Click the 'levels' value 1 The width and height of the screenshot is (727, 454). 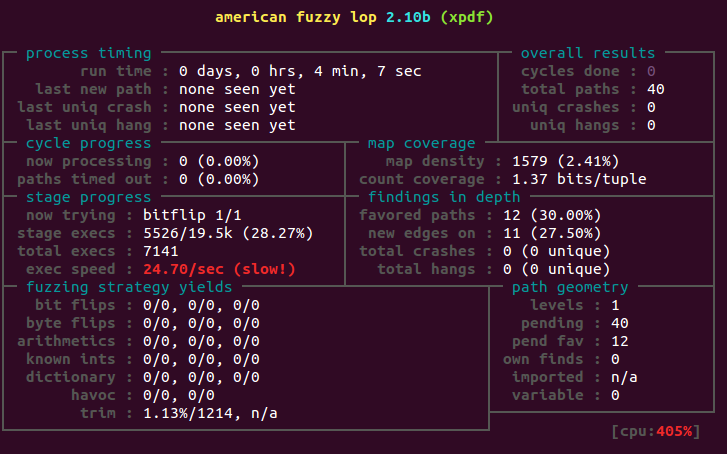tap(615, 305)
